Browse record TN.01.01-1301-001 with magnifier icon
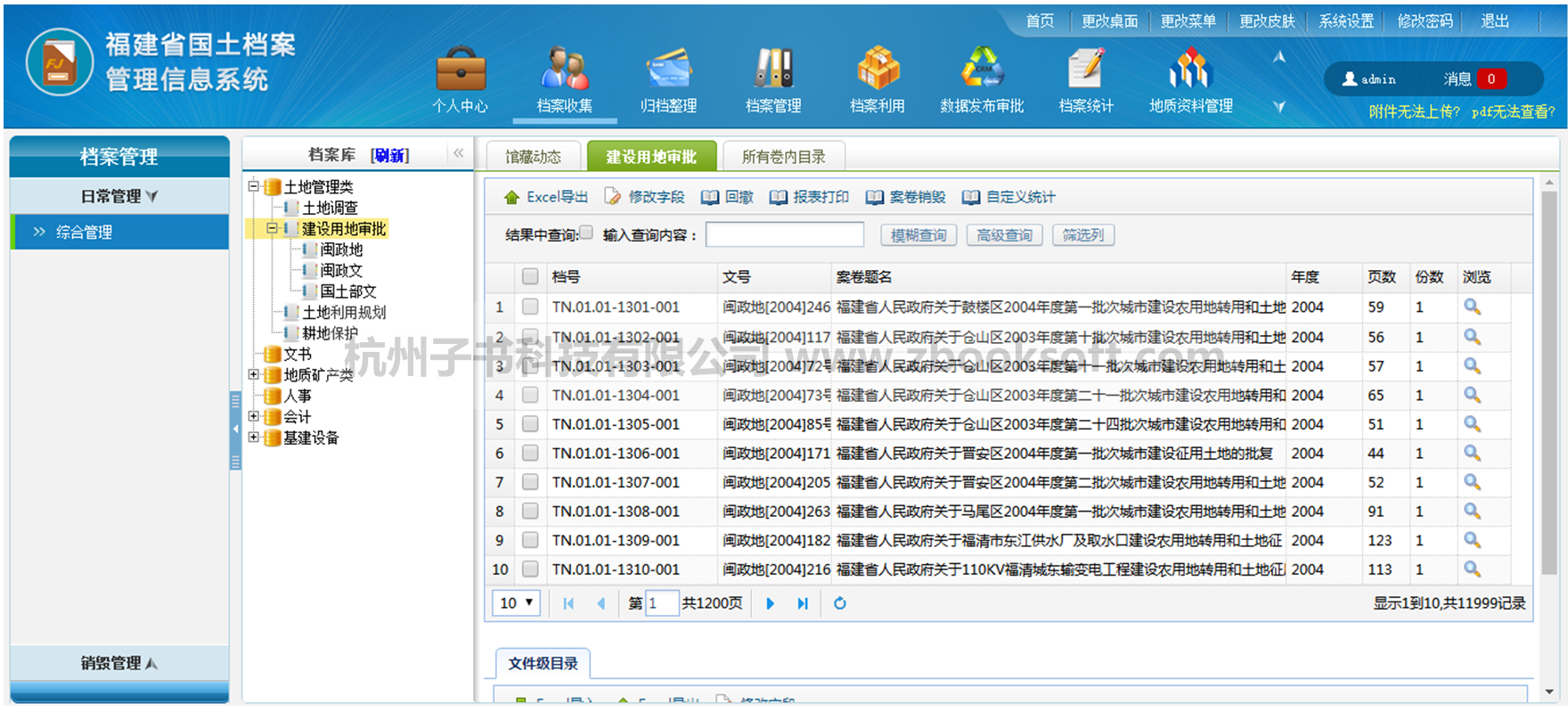The height and width of the screenshot is (712, 1568). 1472,307
